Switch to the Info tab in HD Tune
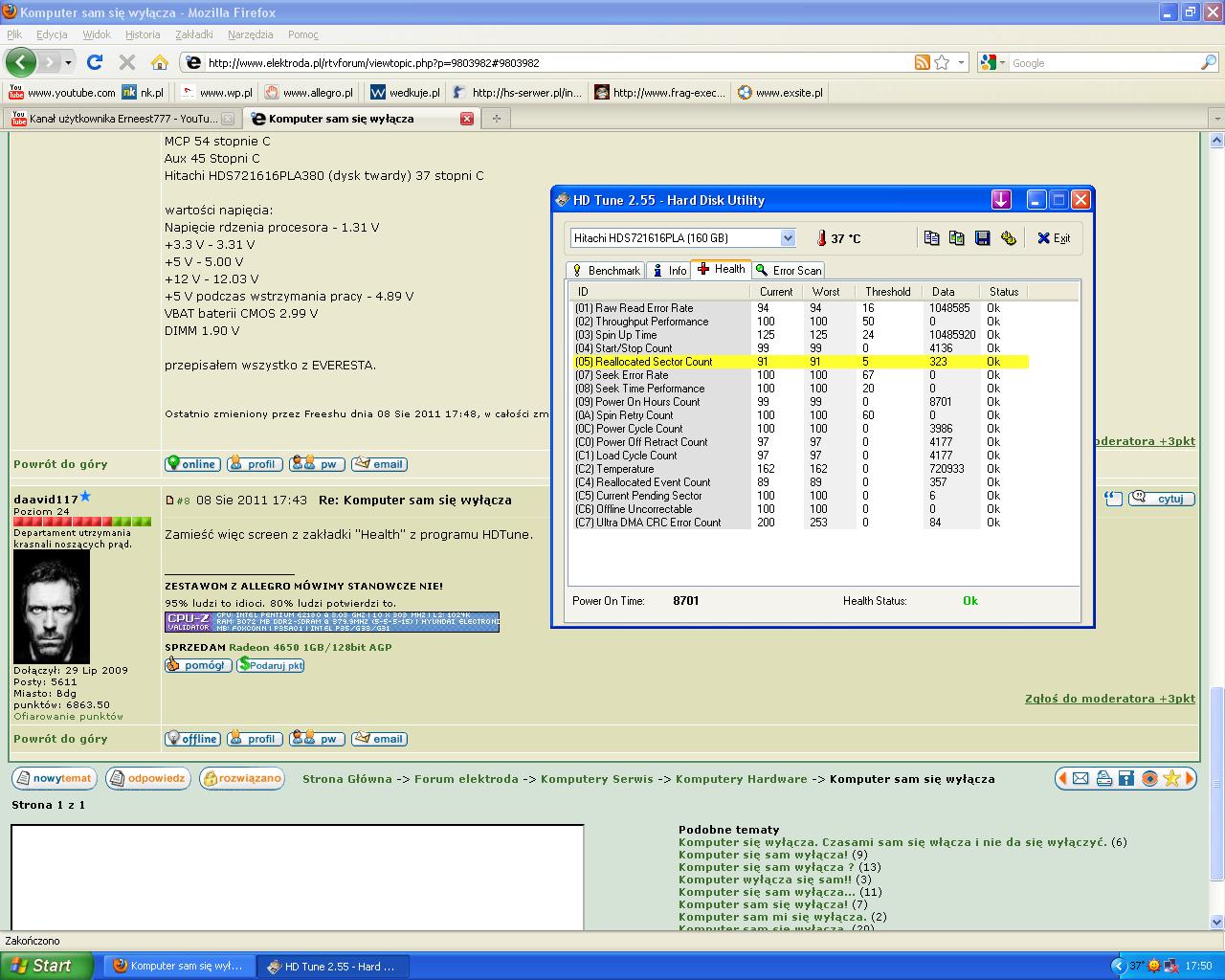1225x980 pixels. click(x=669, y=271)
